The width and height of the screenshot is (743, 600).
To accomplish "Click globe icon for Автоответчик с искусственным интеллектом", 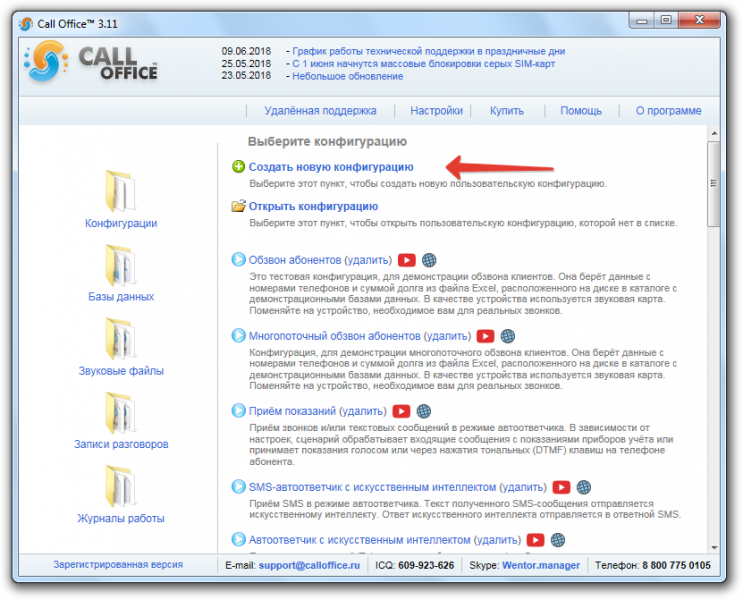I will 558,540.
